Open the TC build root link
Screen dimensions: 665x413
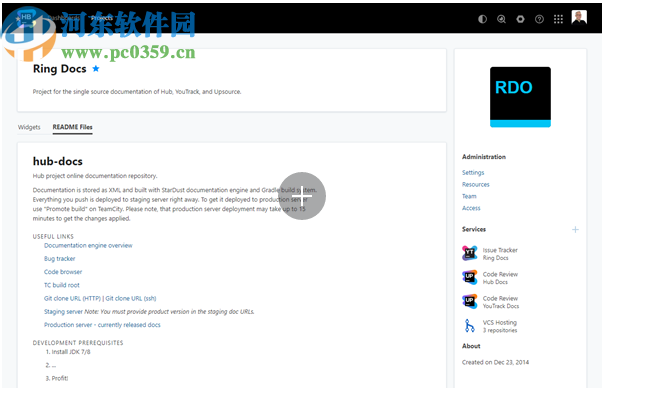[x=61, y=285]
